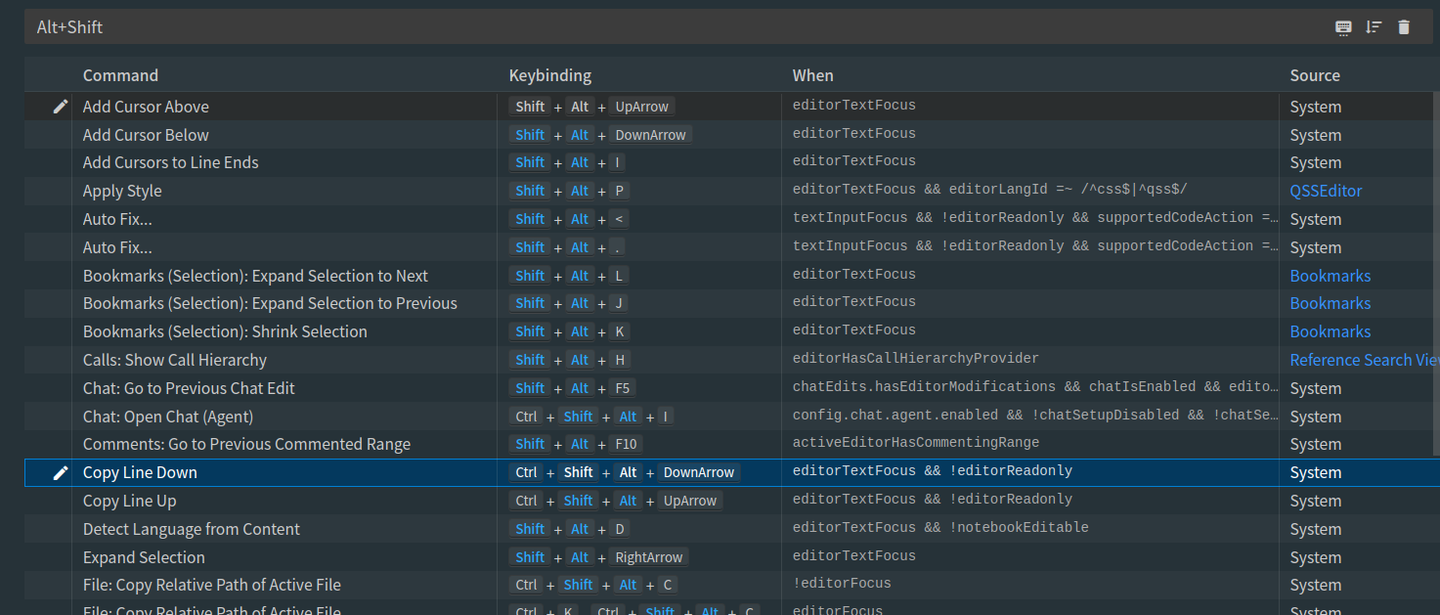Screen dimensions: 1440x615
Task: Click the Shift+Alt+P keybinding cell
Action: click(x=570, y=191)
